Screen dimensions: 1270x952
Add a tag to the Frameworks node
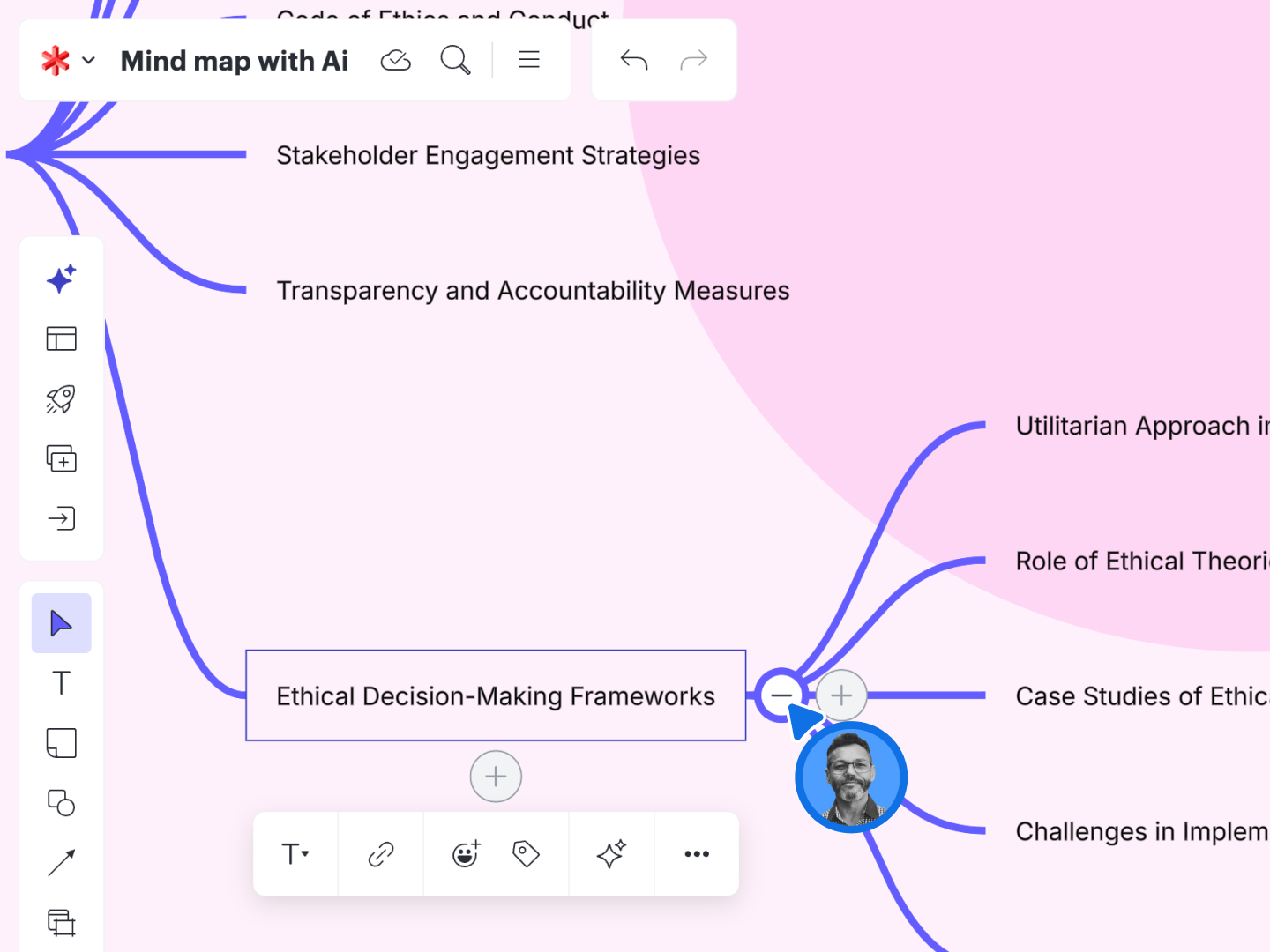pos(525,853)
